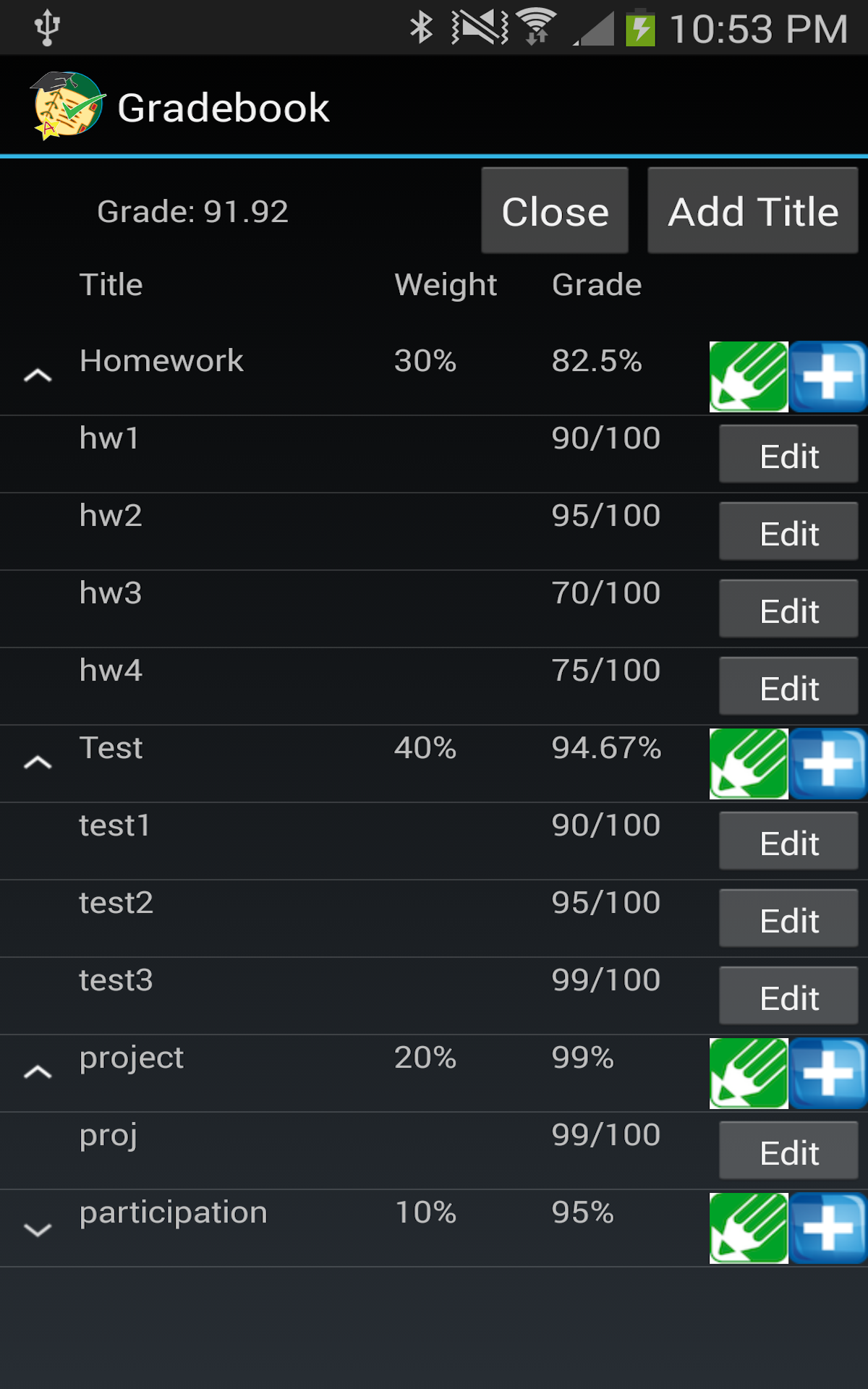Image resolution: width=868 pixels, height=1389 pixels.
Task: Tap the battery indicator in the status bar
Action: coord(639,26)
